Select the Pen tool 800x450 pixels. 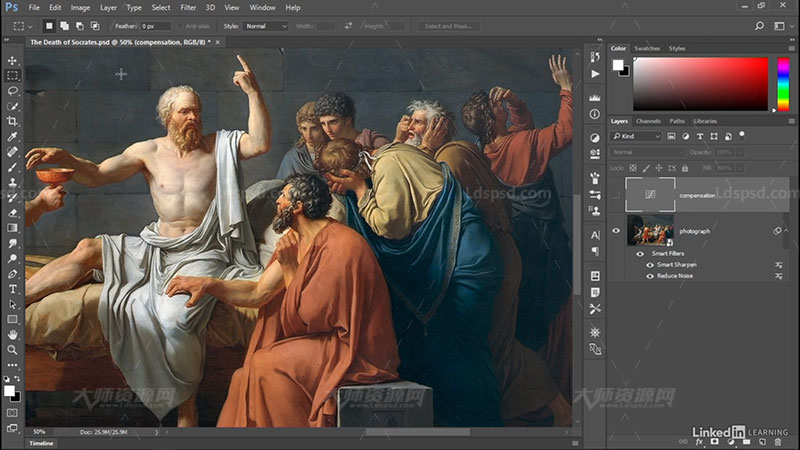pyautogui.click(x=12, y=274)
